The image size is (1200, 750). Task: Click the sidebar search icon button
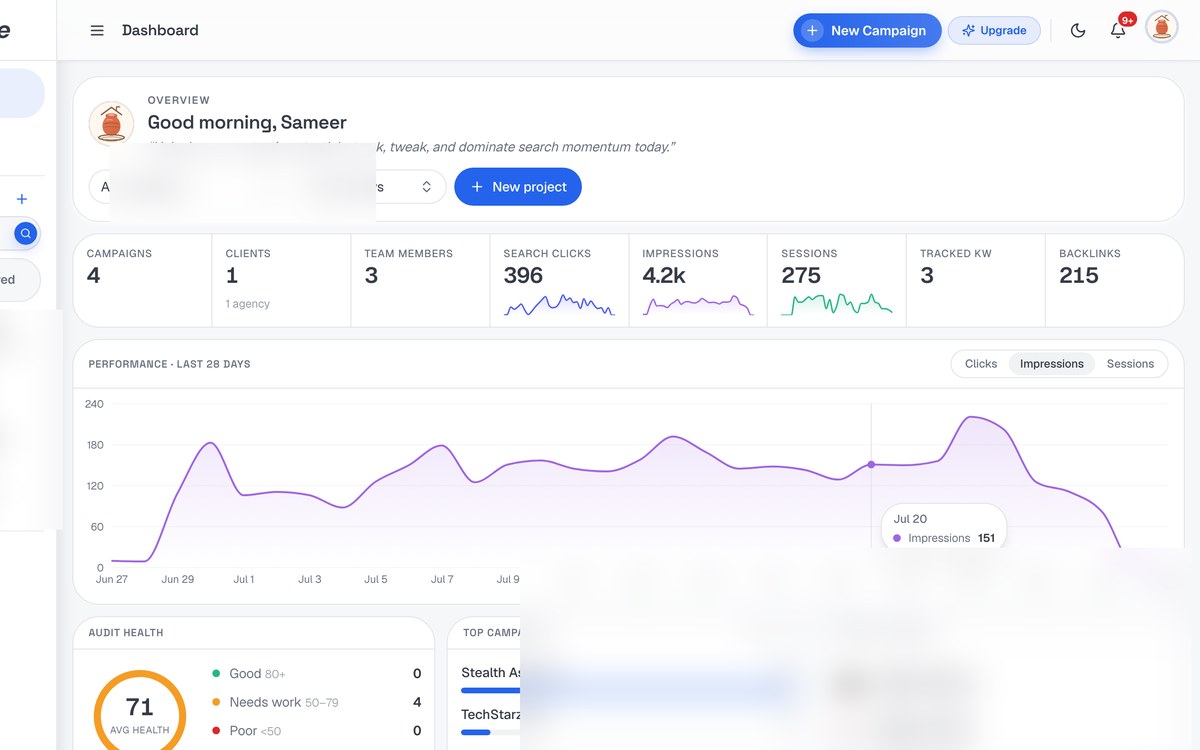pyautogui.click(x=26, y=234)
